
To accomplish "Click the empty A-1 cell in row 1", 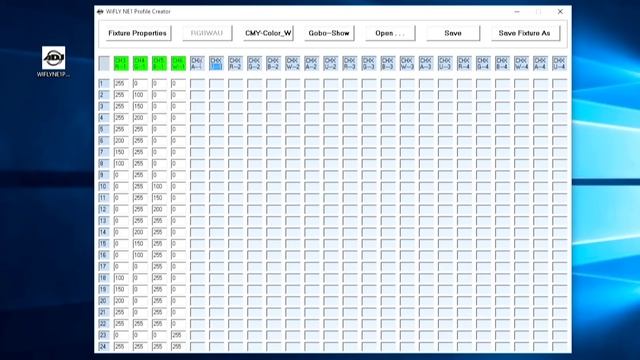I will point(197,84).
